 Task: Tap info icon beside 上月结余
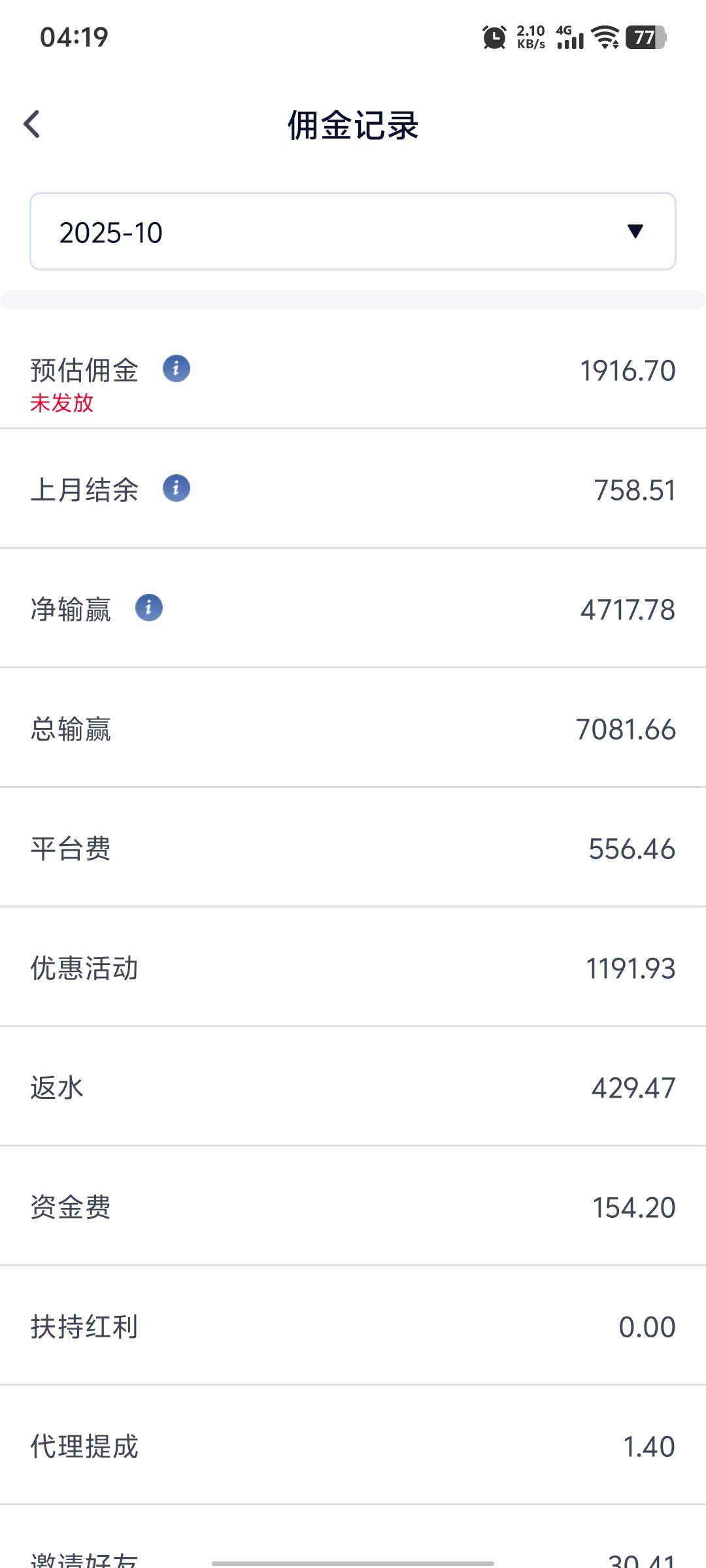[x=176, y=488]
